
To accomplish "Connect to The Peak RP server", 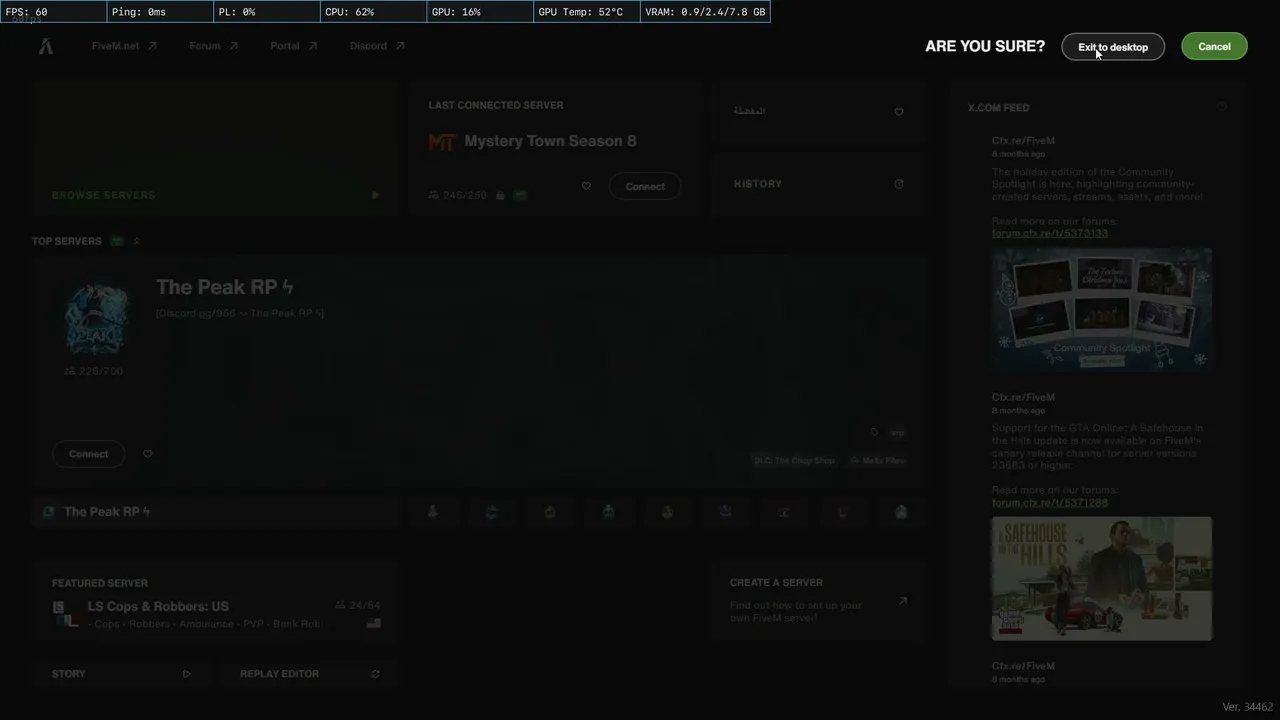I will pyautogui.click(x=89, y=454).
